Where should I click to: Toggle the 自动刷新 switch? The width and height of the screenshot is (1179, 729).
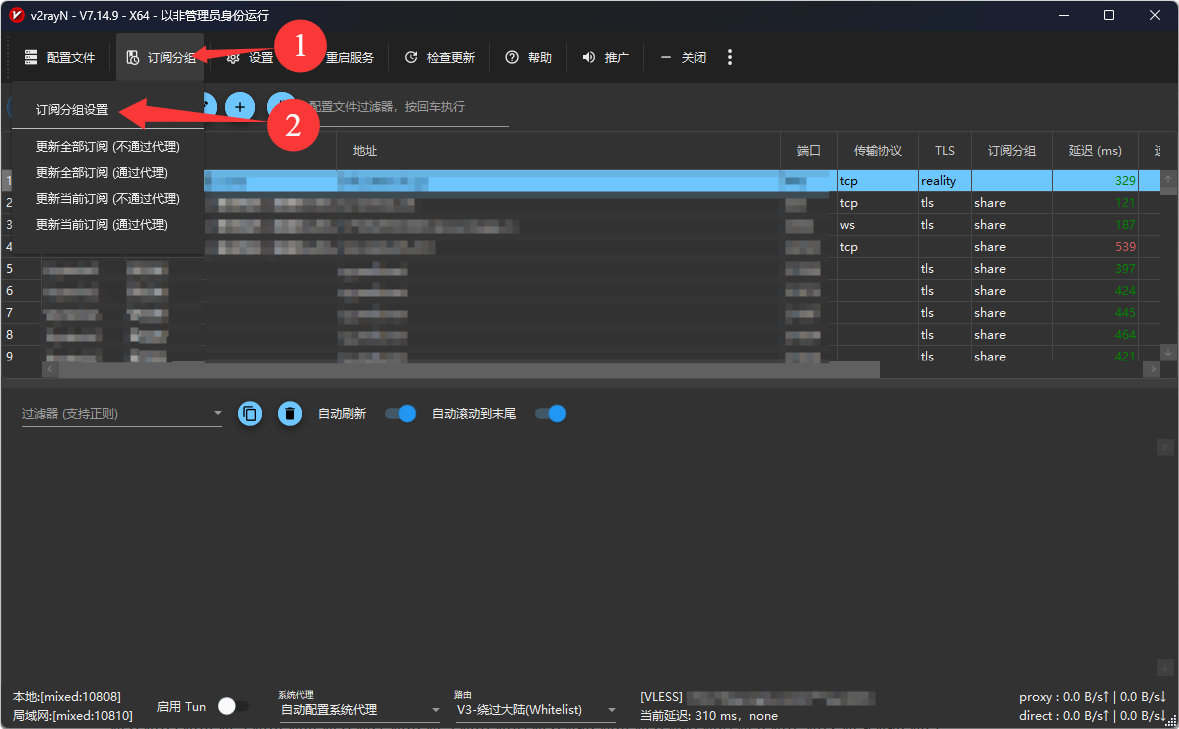click(401, 413)
